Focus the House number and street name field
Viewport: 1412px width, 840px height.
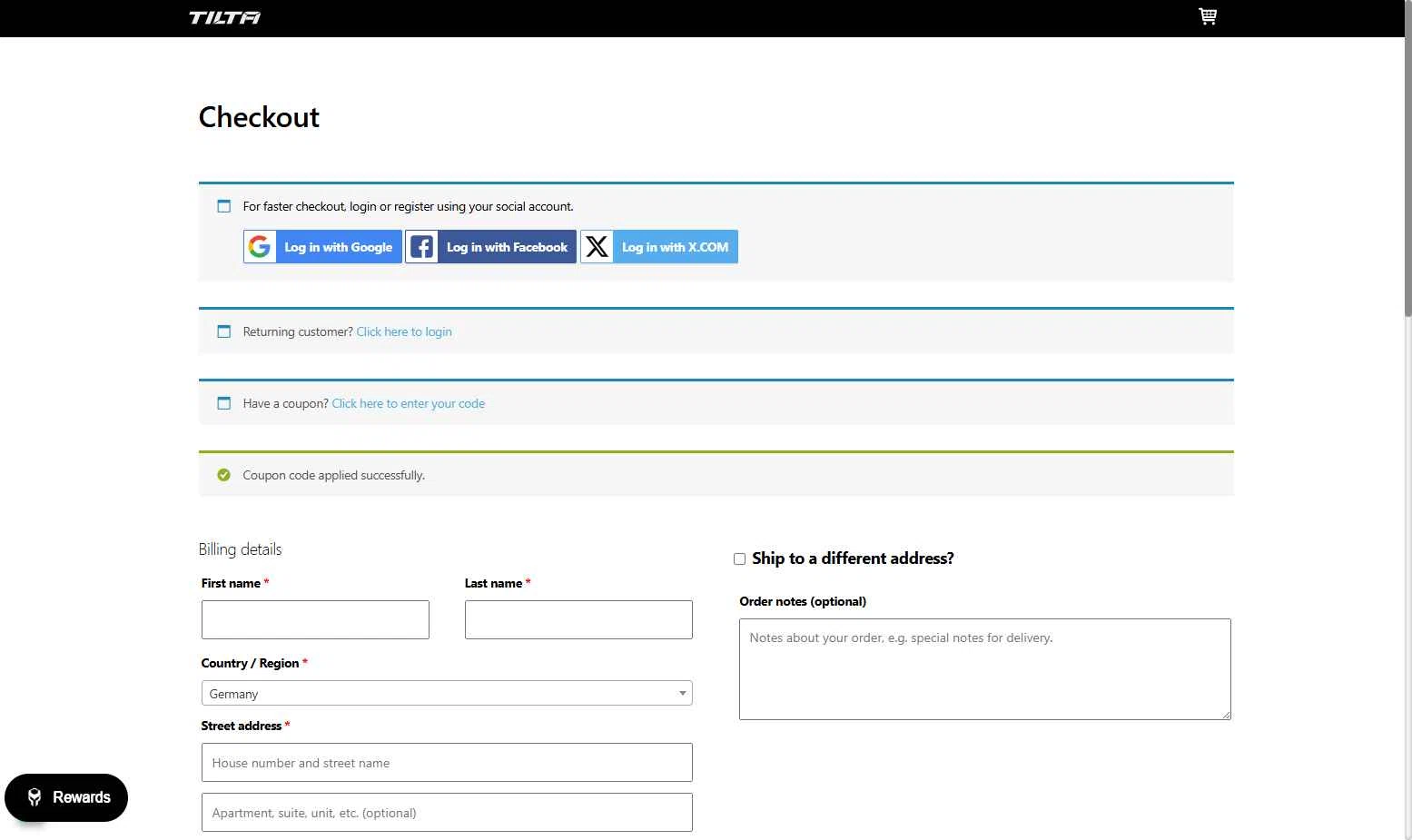click(447, 763)
